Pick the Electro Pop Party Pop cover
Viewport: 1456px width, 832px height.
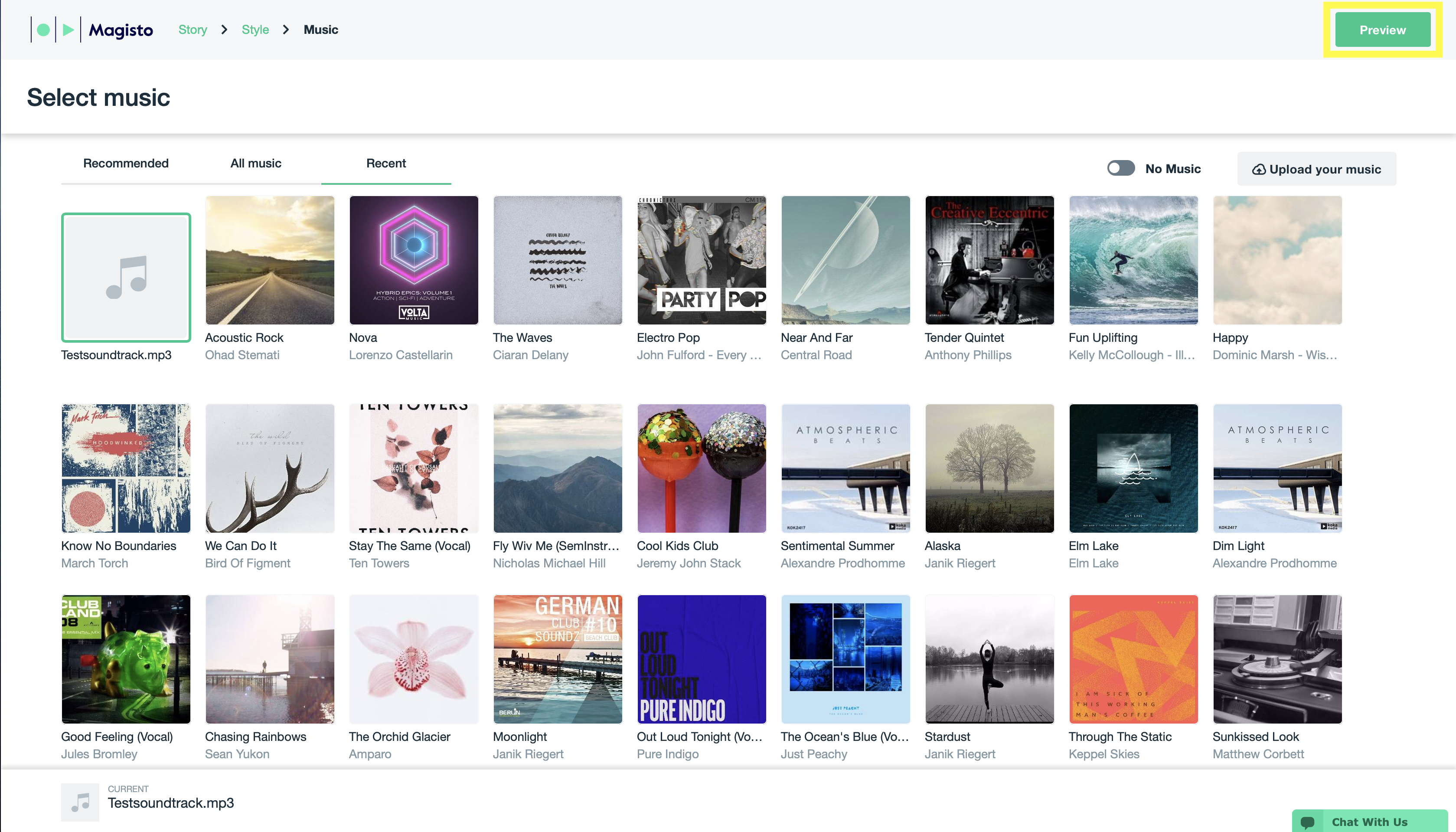pyautogui.click(x=701, y=260)
